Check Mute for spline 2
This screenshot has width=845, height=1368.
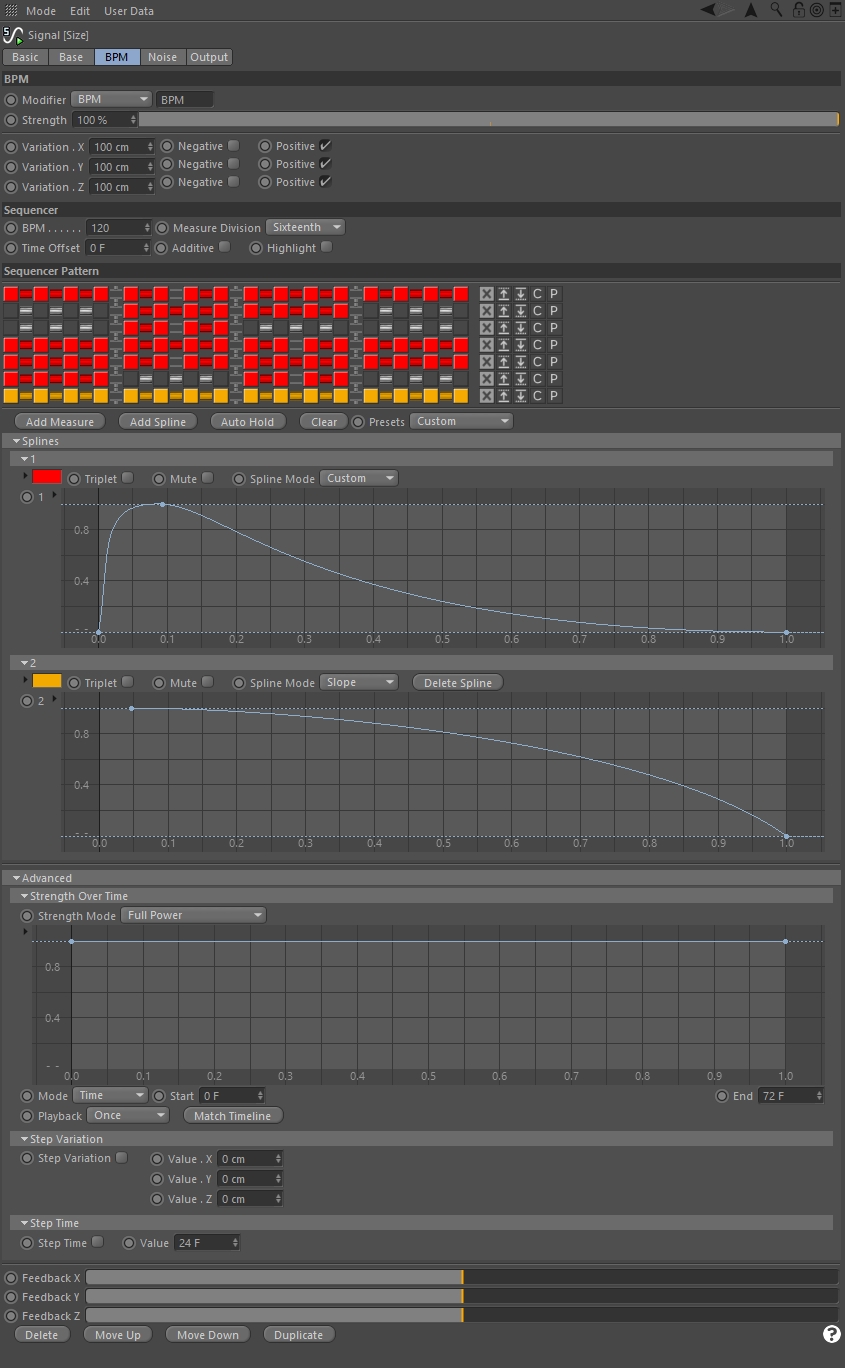click(x=207, y=682)
